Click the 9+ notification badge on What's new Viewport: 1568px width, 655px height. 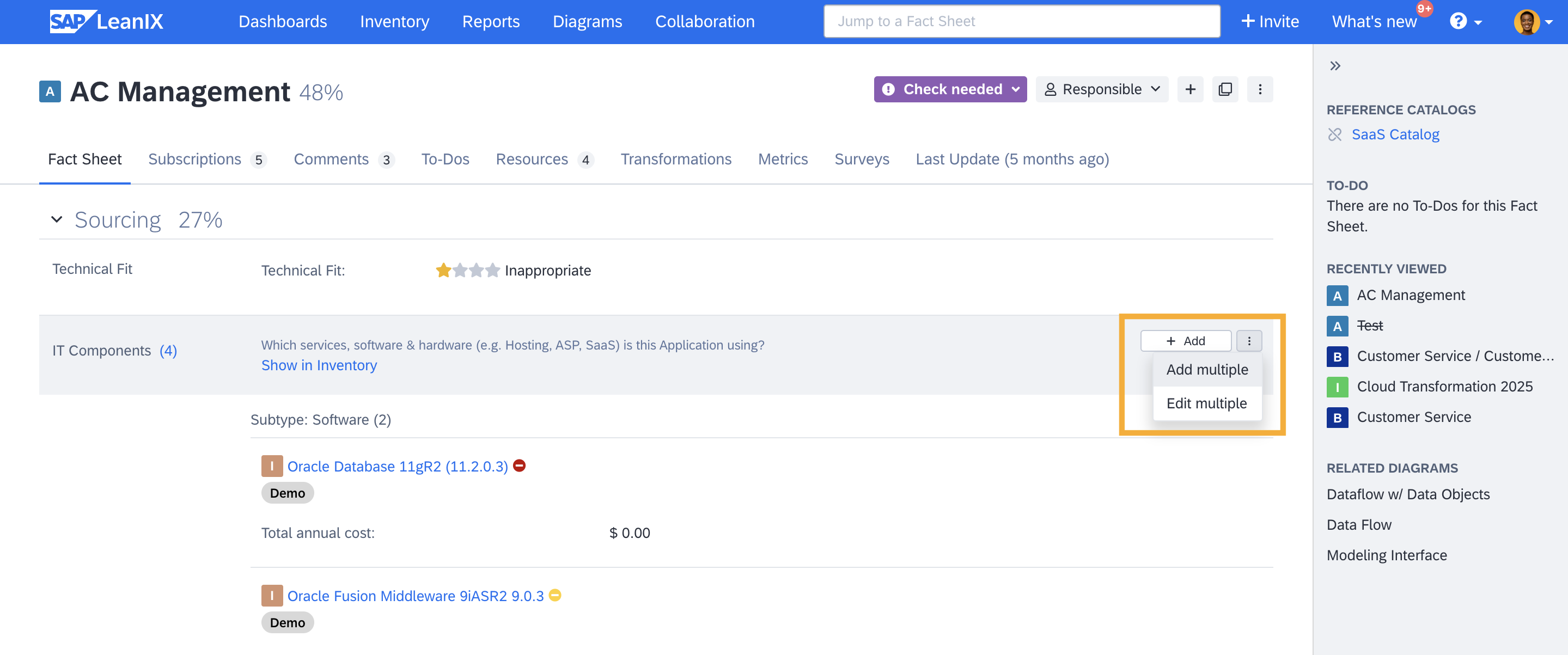click(x=1424, y=9)
